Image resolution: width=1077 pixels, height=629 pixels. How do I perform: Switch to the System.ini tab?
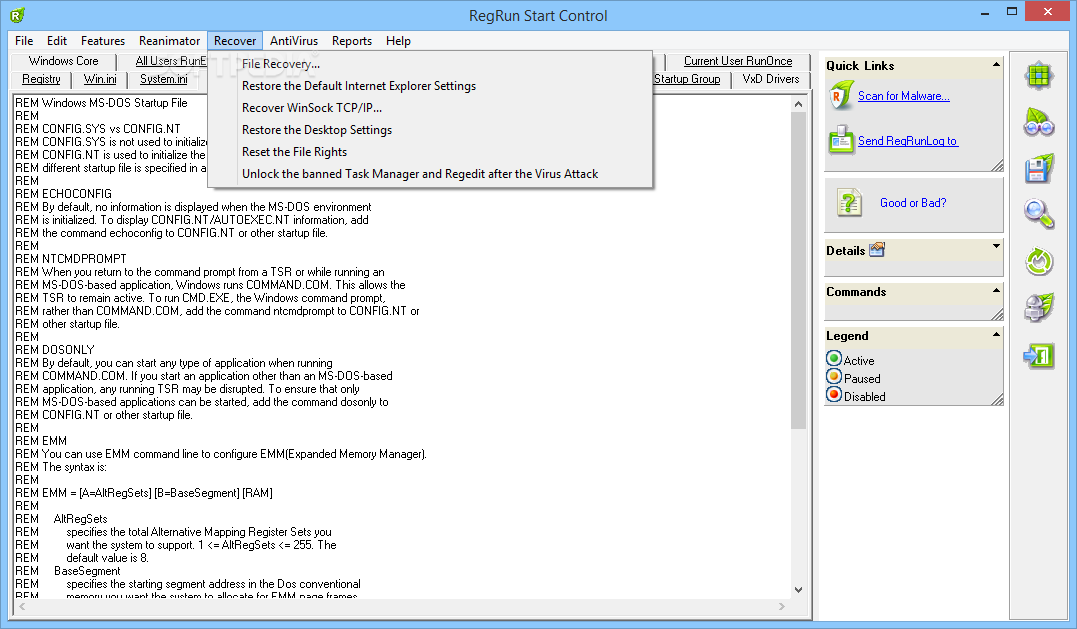coord(163,79)
